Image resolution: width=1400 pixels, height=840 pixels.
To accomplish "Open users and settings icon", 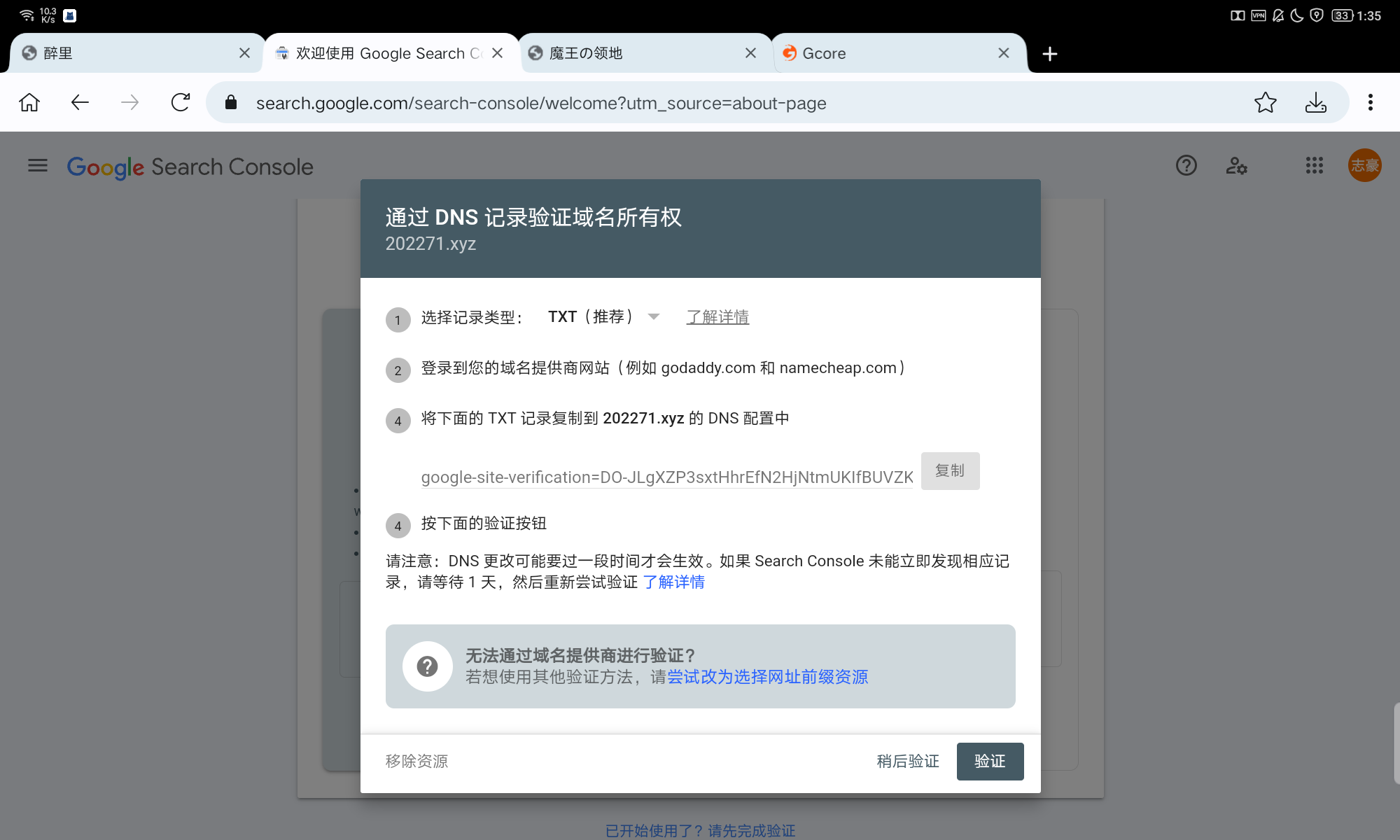I will 1236,166.
